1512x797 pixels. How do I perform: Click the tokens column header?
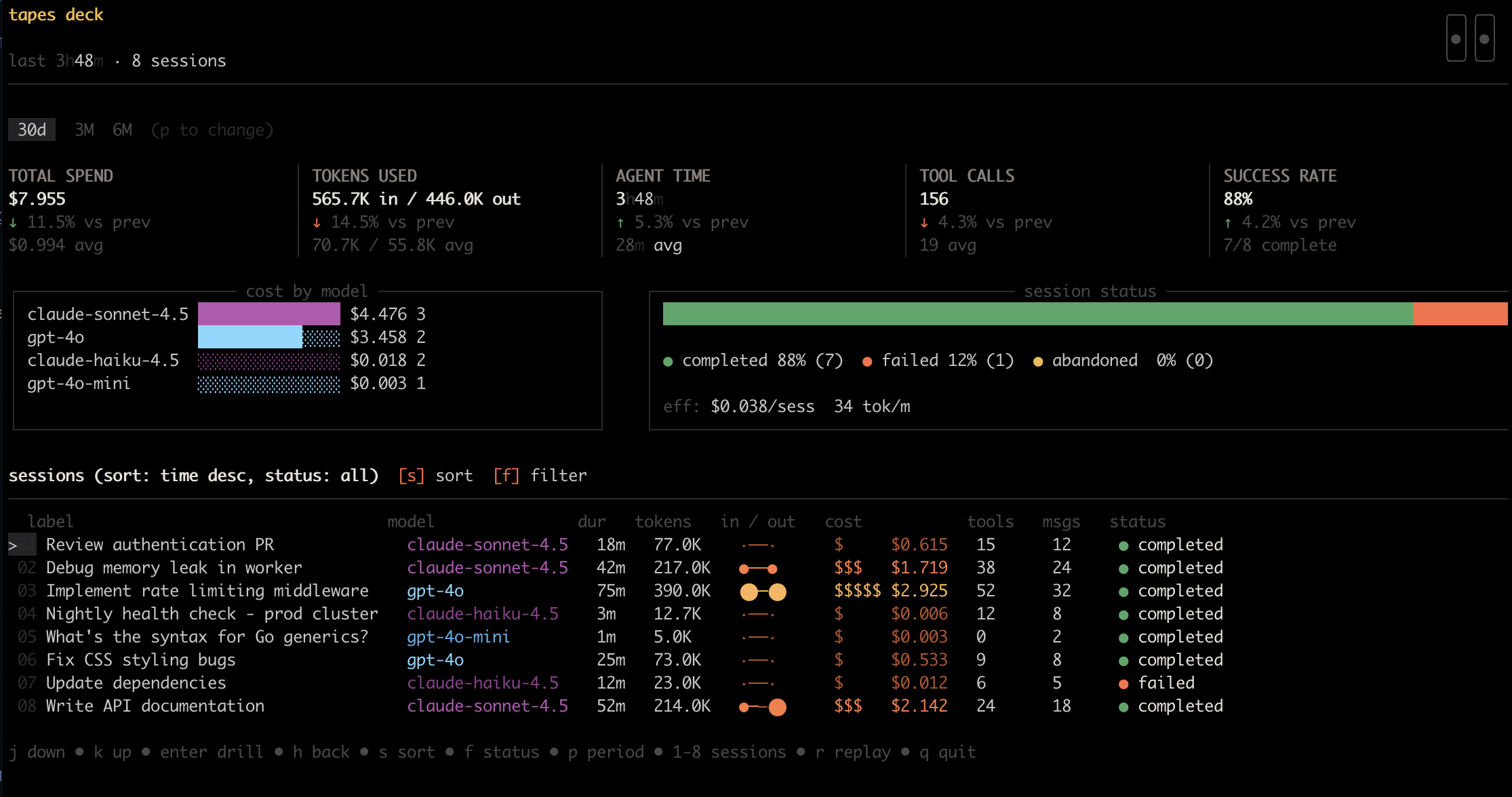click(663, 521)
